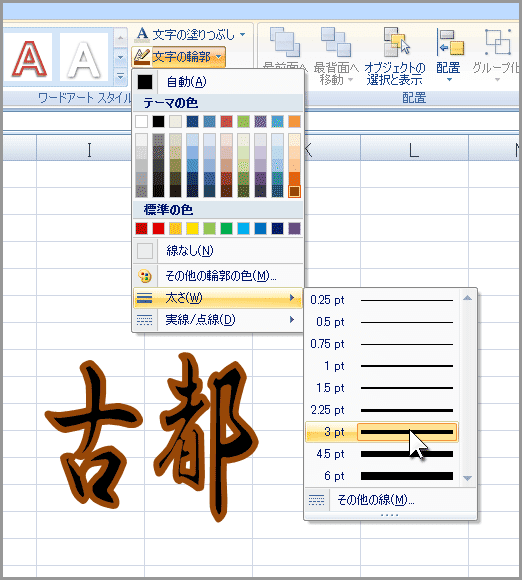Image resolution: width=522 pixels, height=580 pixels.
Task: Set outline weight to 6 pt
Action: pyautogui.click(x=382, y=476)
